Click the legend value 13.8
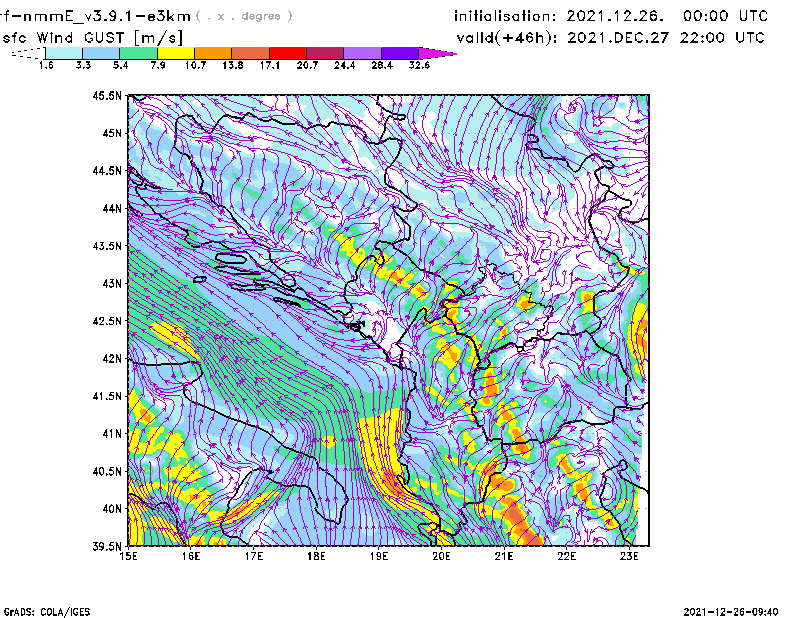 pyautogui.click(x=232, y=65)
